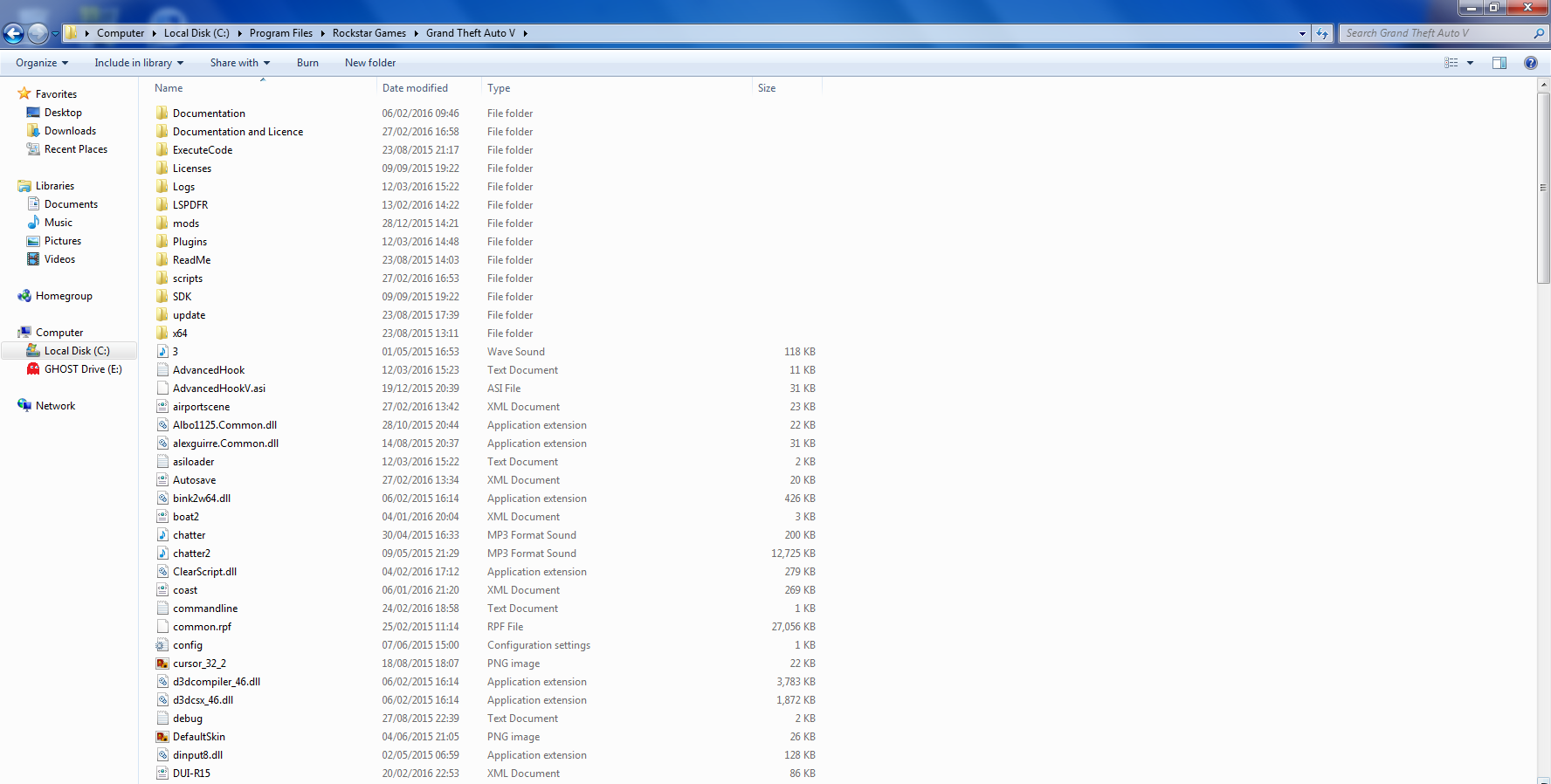Screen dimensions: 1551x784
Task: Click the Videos library icon
Action: 33,258
